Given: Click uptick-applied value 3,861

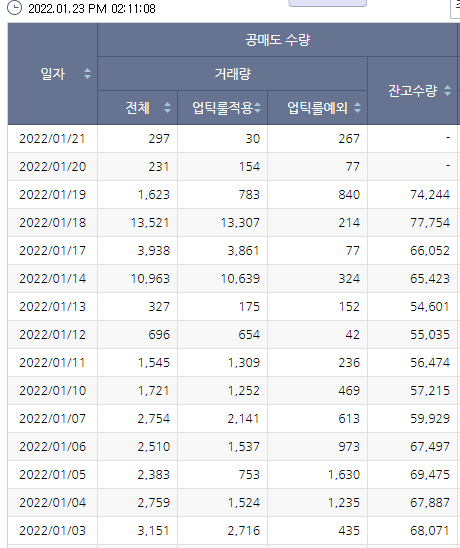Looking at the screenshot, I should [x=243, y=251].
